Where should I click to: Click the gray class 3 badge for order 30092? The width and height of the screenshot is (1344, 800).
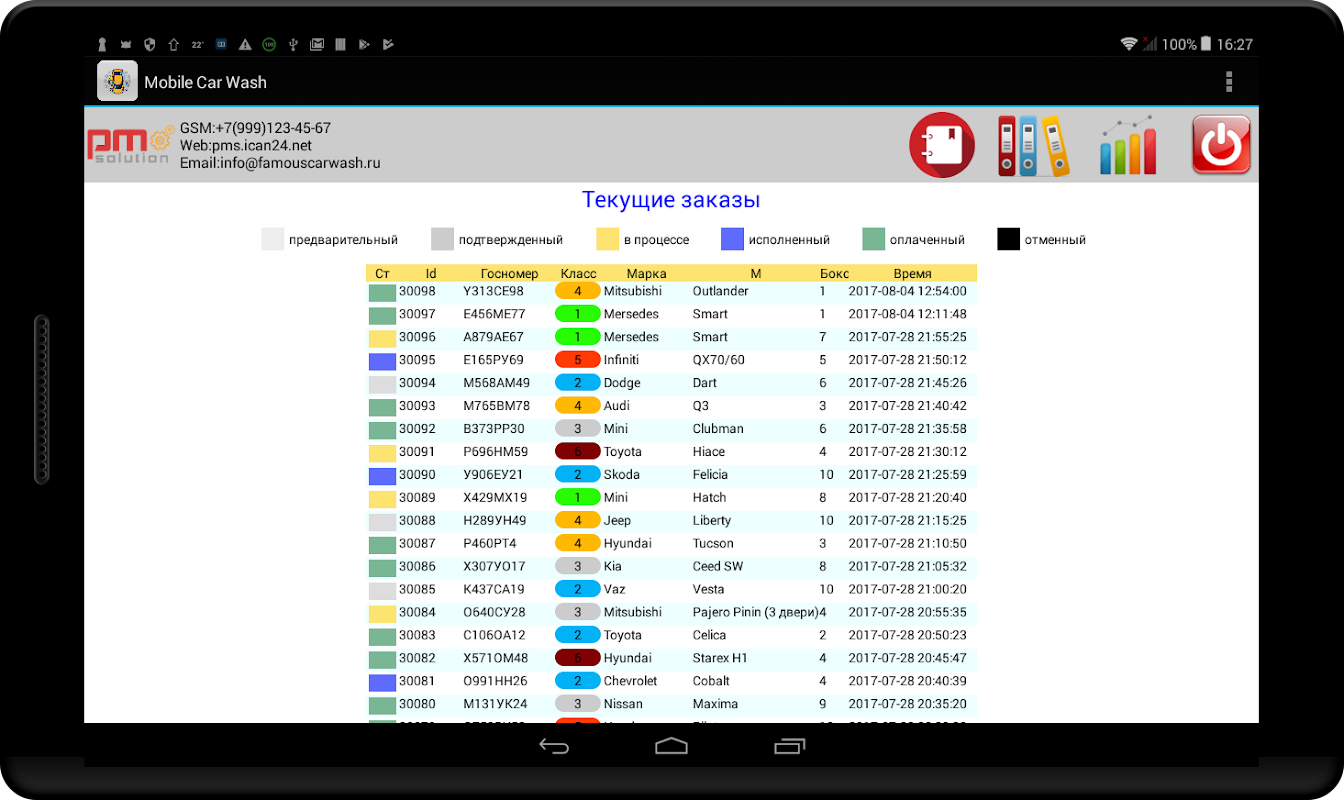click(x=578, y=429)
